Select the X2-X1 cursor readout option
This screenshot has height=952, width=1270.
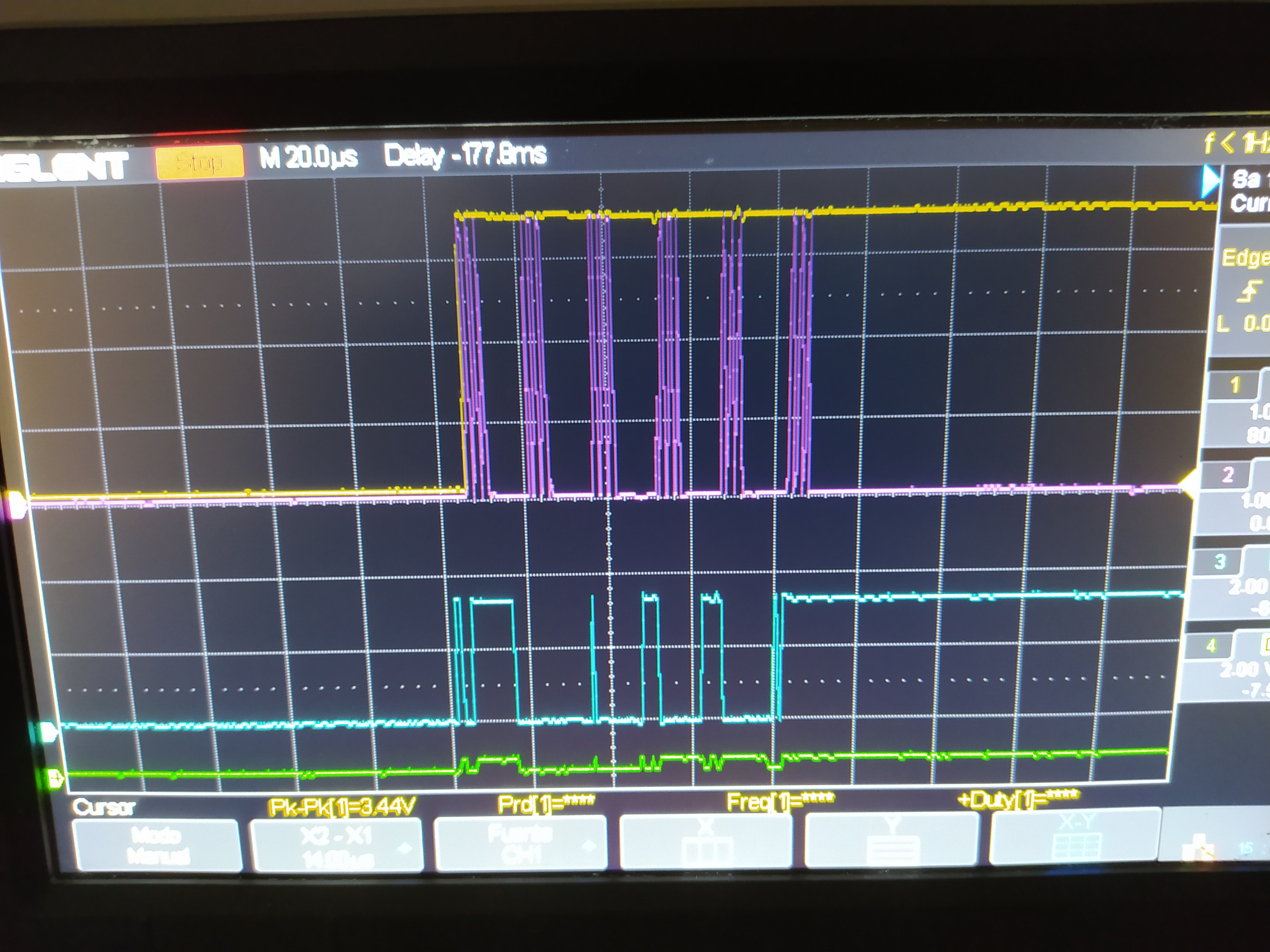coord(338,846)
